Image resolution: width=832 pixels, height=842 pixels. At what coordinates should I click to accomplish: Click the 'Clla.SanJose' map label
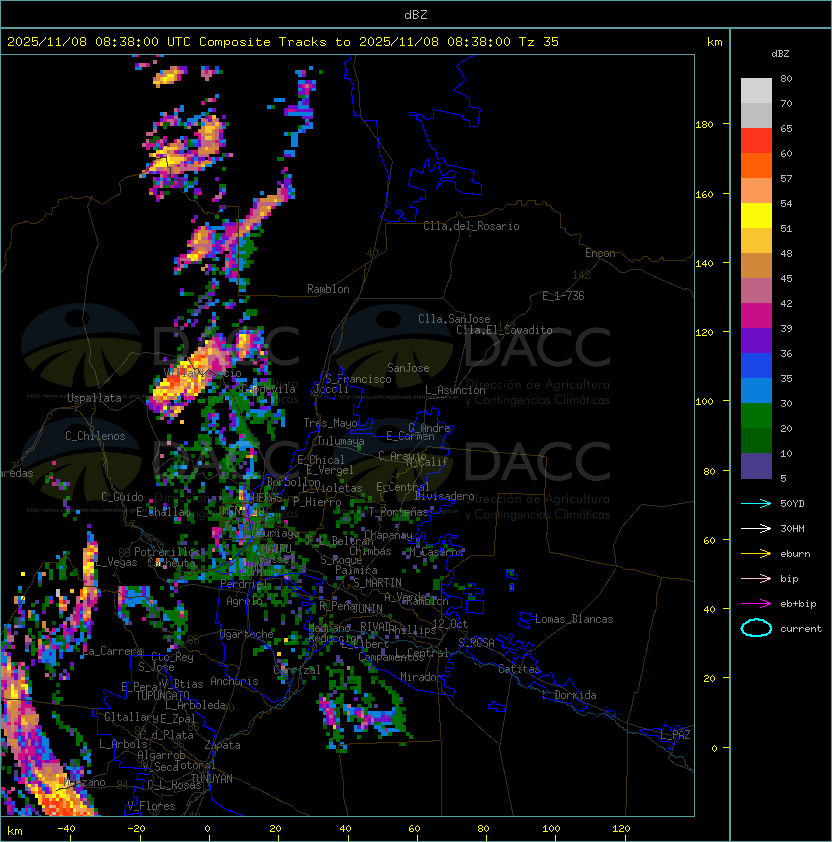tap(454, 319)
